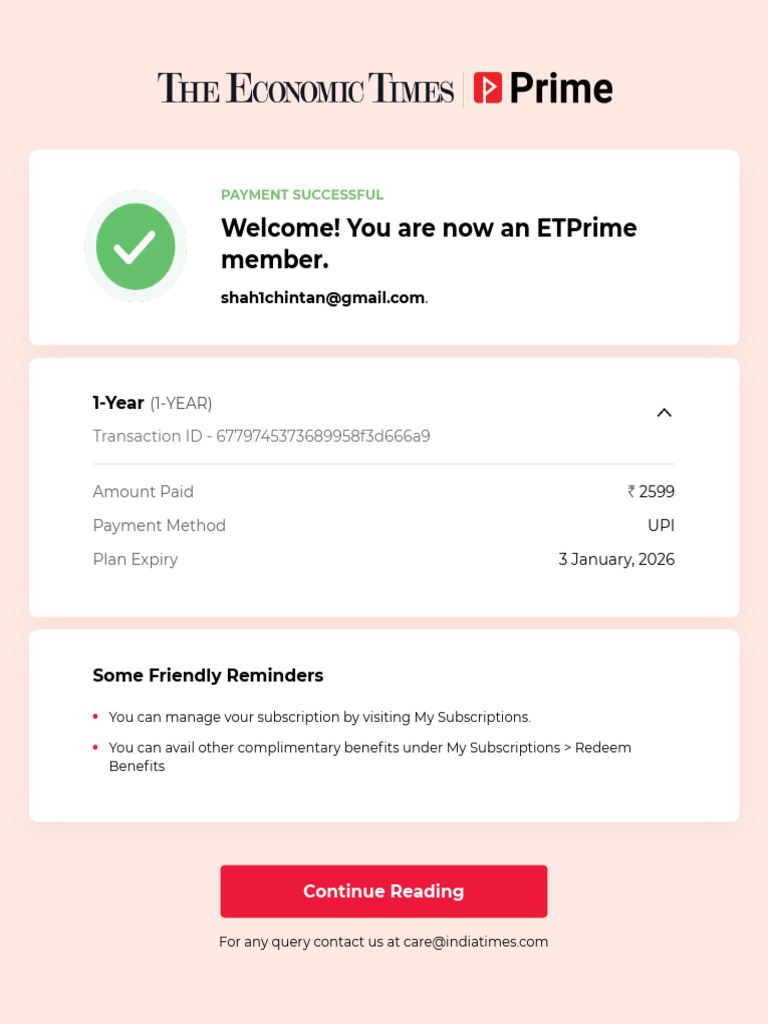768x1024 pixels.
Task: Click My Subscriptions in the first reminder
Action: (x=470, y=717)
